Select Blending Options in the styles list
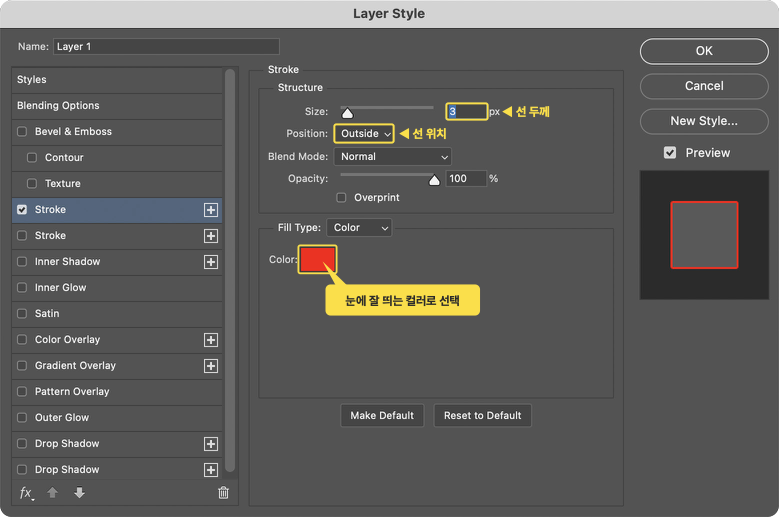This screenshot has height=517, width=779. [117, 106]
